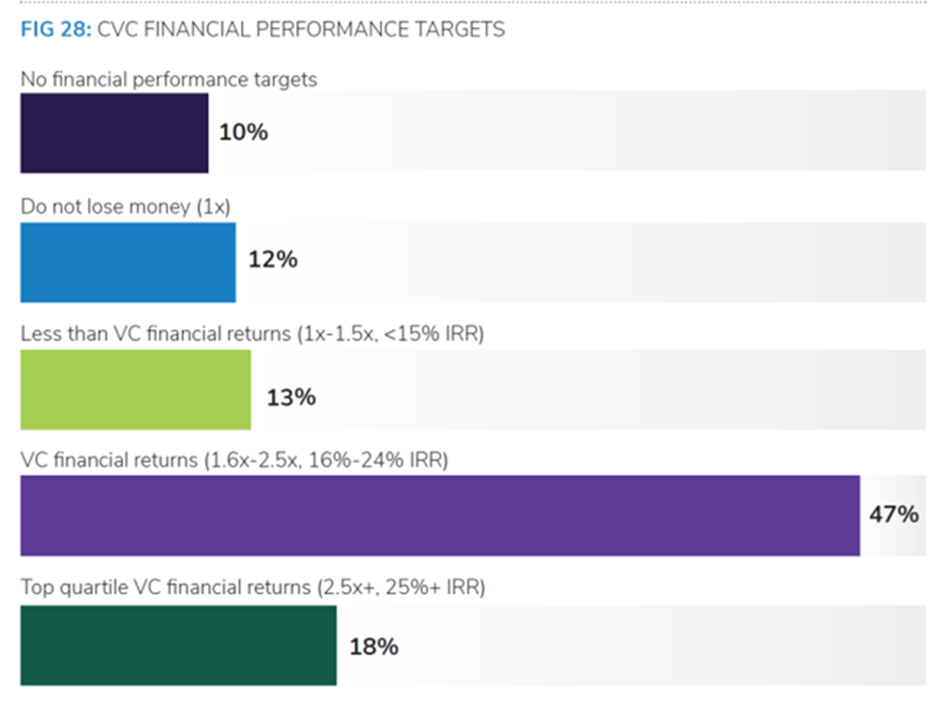Click the purple 47% bar
The width and height of the screenshot is (940, 701).
(x=440, y=515)
